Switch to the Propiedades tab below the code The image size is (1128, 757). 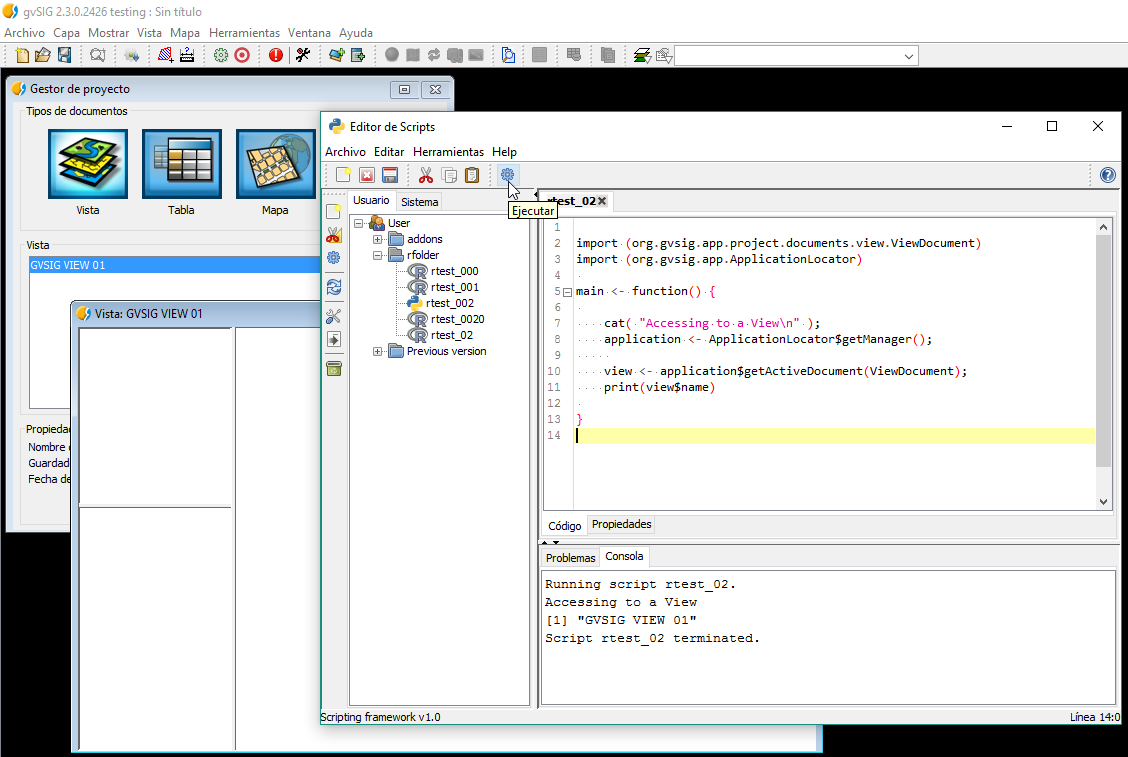click(x=621, y=524)
